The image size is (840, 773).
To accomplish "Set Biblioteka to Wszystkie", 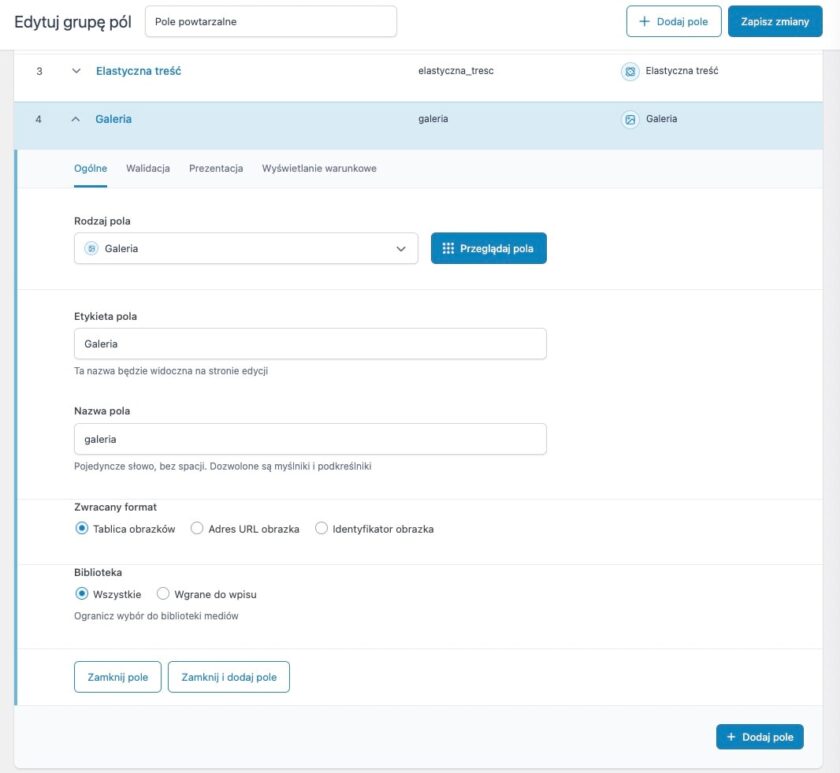I will [82, 593].
